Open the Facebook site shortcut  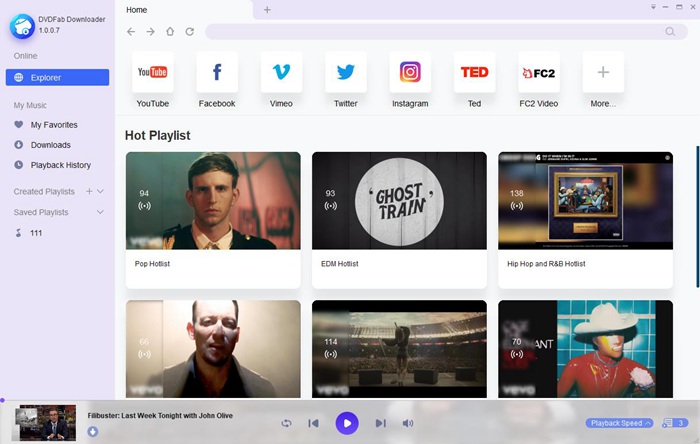[217, 72]
